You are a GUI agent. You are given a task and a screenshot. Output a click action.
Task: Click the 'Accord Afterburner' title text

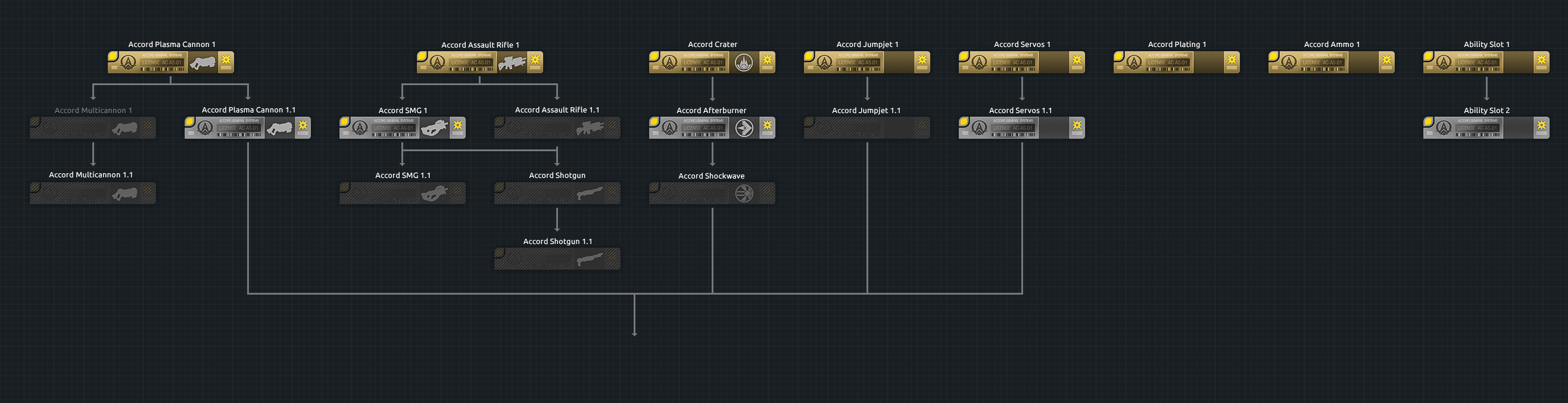click(711, 110)
